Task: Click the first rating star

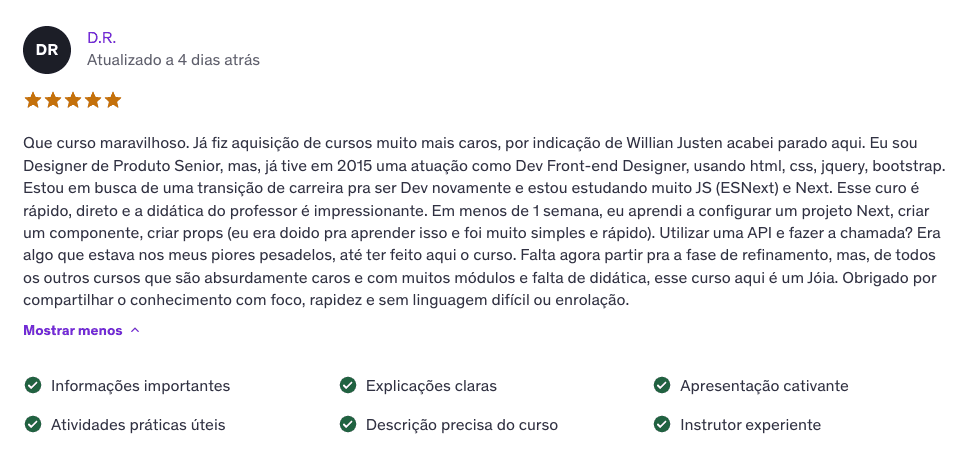Action: coord(32,100)
